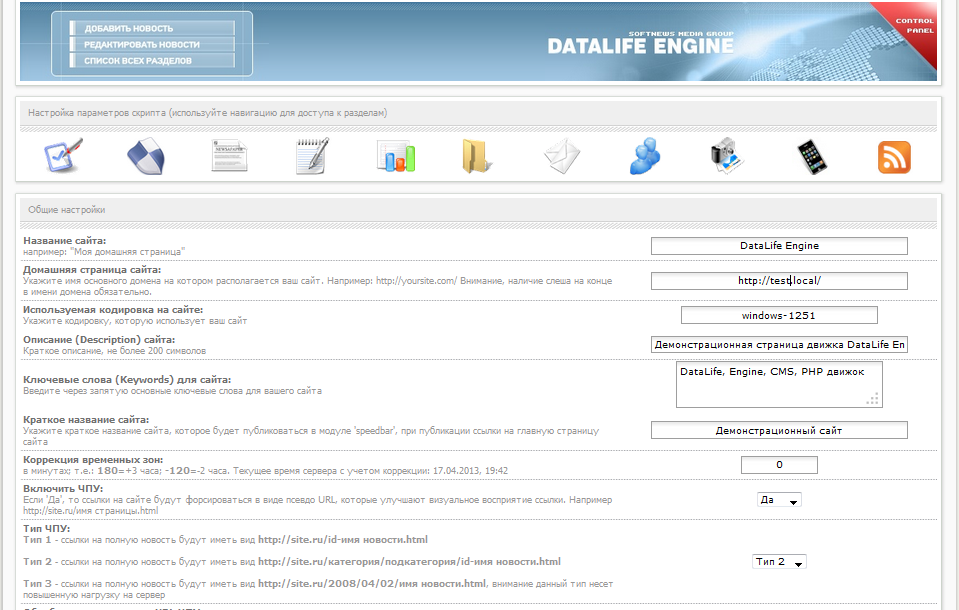The width and height of the screenshot is (959, 610).
Task: Click the DataLife Engine logo
Action: pos(640,43)
